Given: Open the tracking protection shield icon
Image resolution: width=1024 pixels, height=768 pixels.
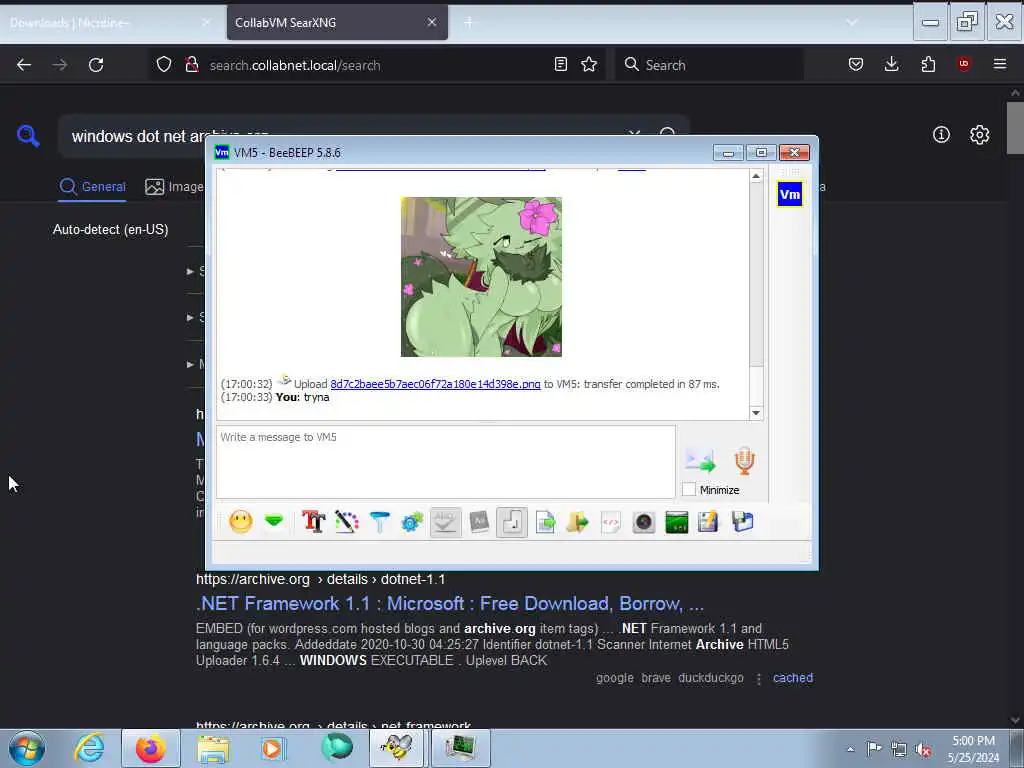Looking at the screenshot, I should [164, 64].
